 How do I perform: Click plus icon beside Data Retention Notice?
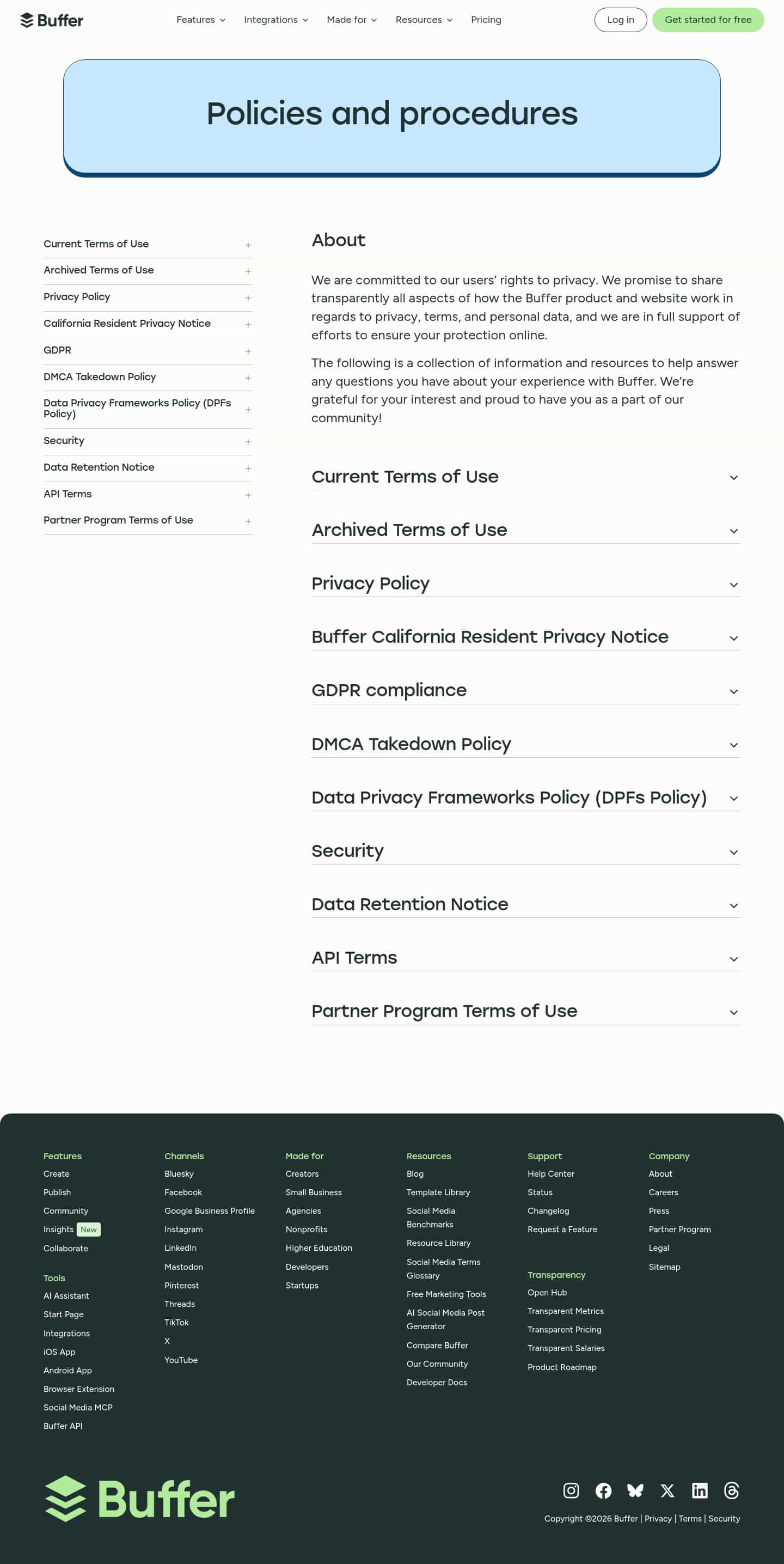[248, 468]
